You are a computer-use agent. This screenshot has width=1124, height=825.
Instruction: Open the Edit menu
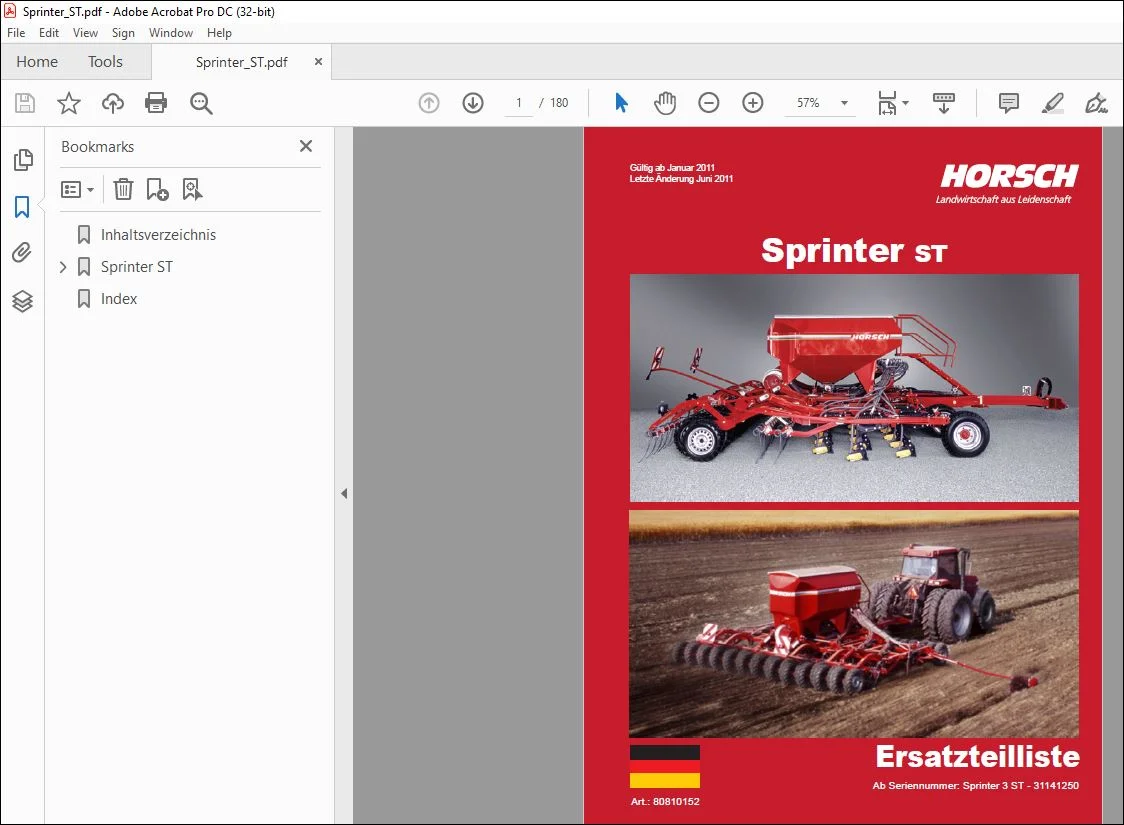click(x=49, y=33)
